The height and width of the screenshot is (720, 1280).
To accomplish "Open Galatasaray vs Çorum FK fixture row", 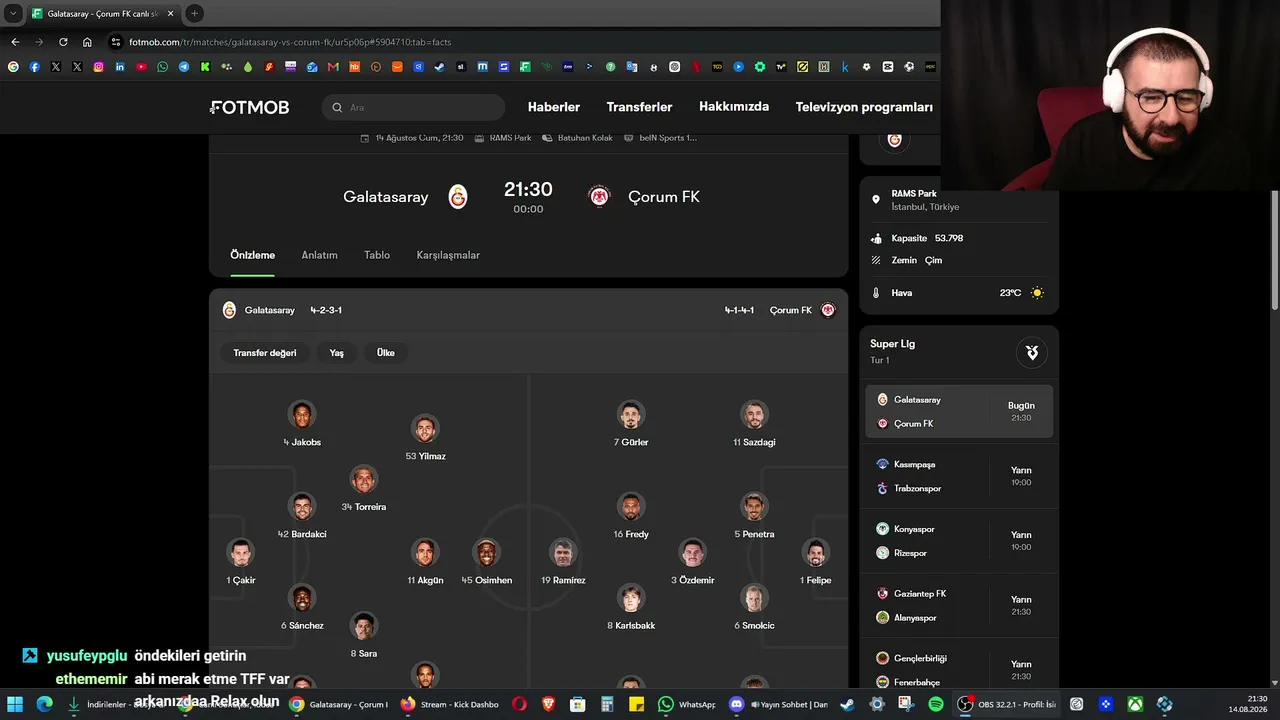I will 959,412.
